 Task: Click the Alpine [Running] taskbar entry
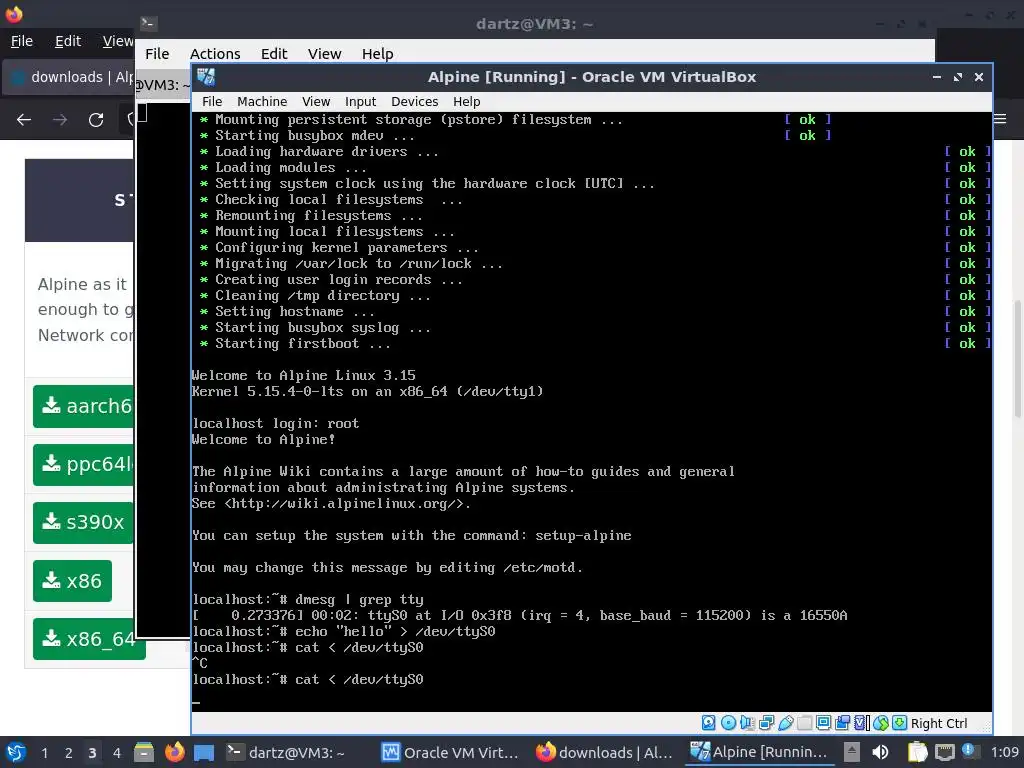click(760, 752)
